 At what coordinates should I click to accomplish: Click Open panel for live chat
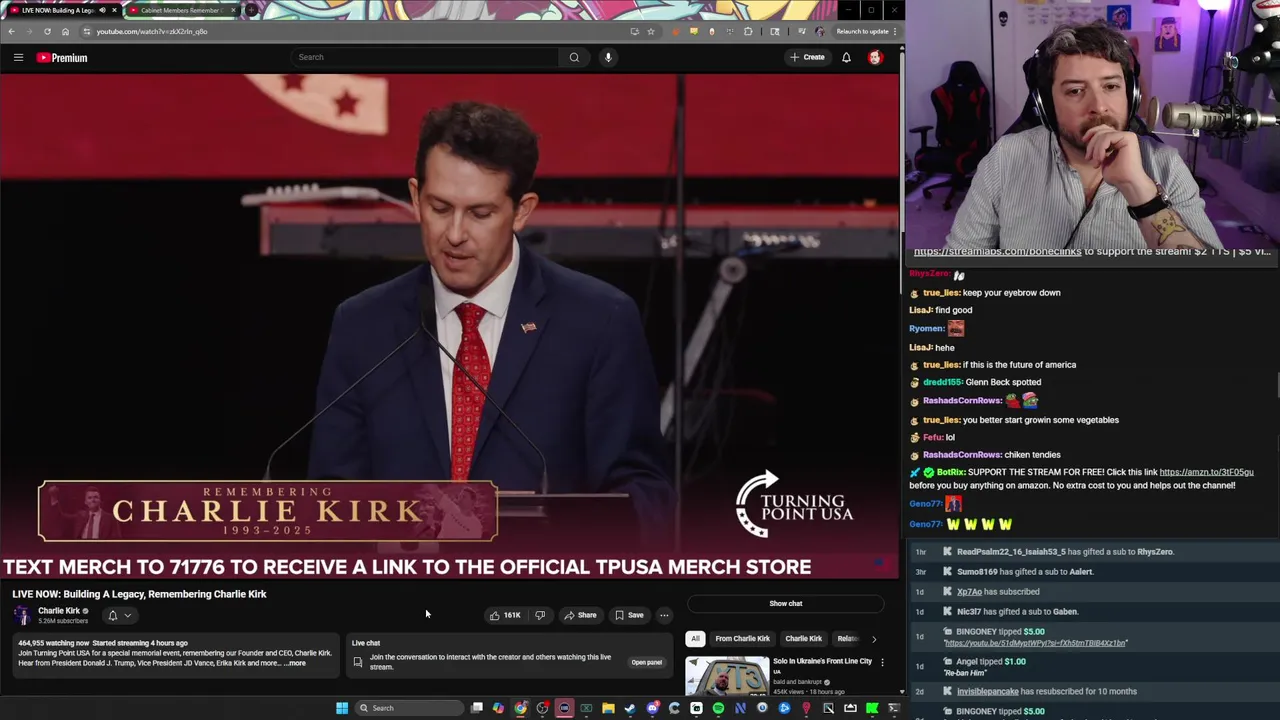tap(646, 662)
